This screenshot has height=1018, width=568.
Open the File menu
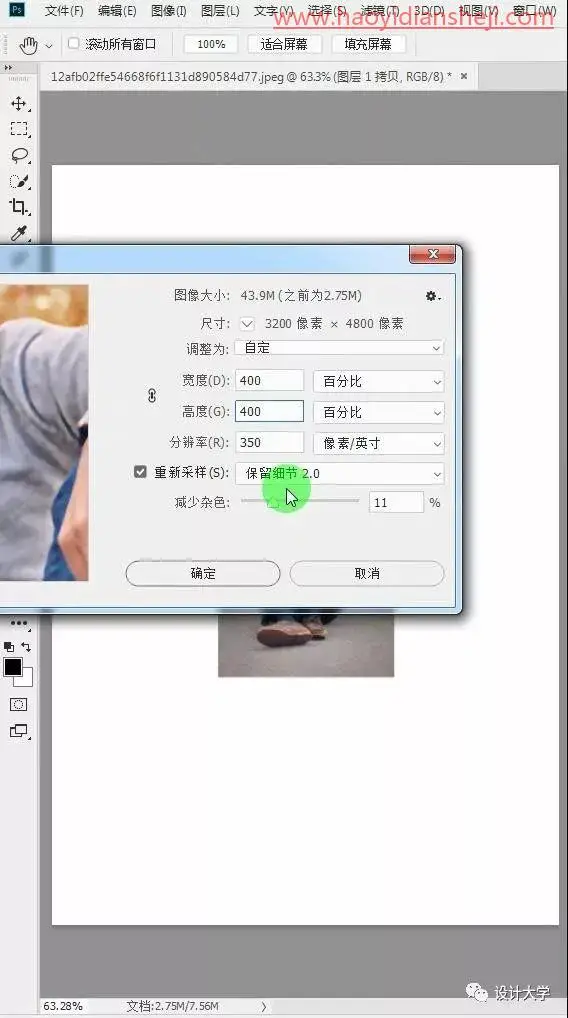click(x=64, y=11)
